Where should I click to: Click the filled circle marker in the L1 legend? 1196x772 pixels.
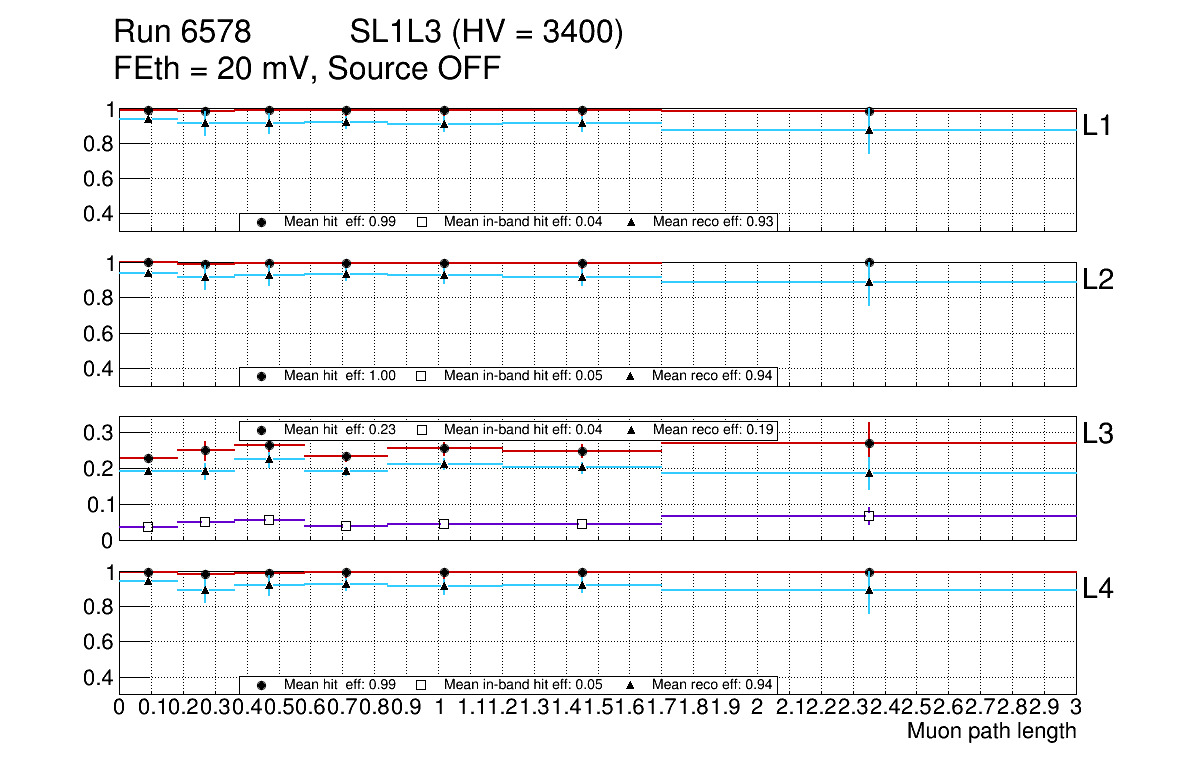click(262, 222)
